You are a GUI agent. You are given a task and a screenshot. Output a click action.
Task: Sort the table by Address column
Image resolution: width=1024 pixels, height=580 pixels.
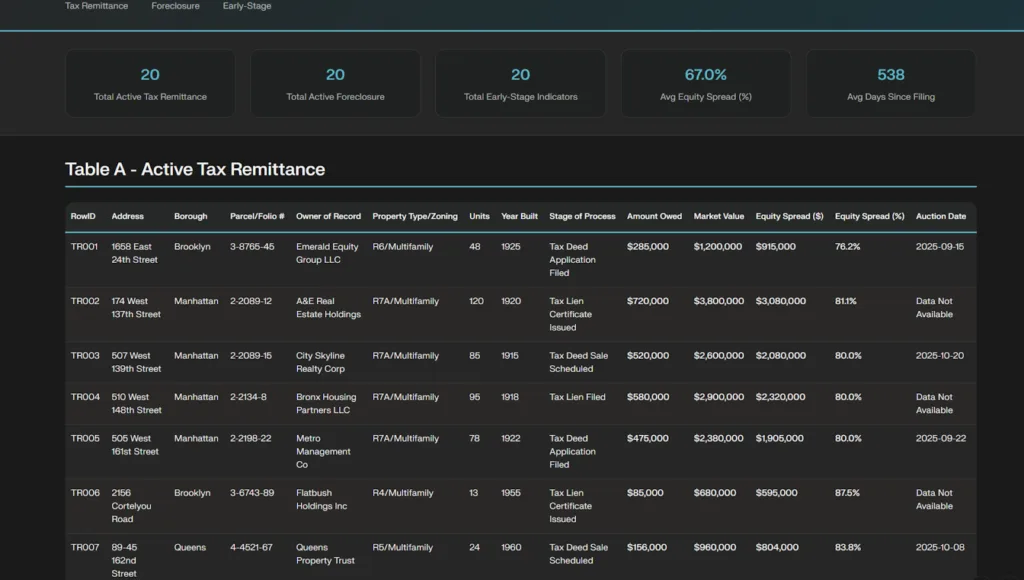(128, 216)
